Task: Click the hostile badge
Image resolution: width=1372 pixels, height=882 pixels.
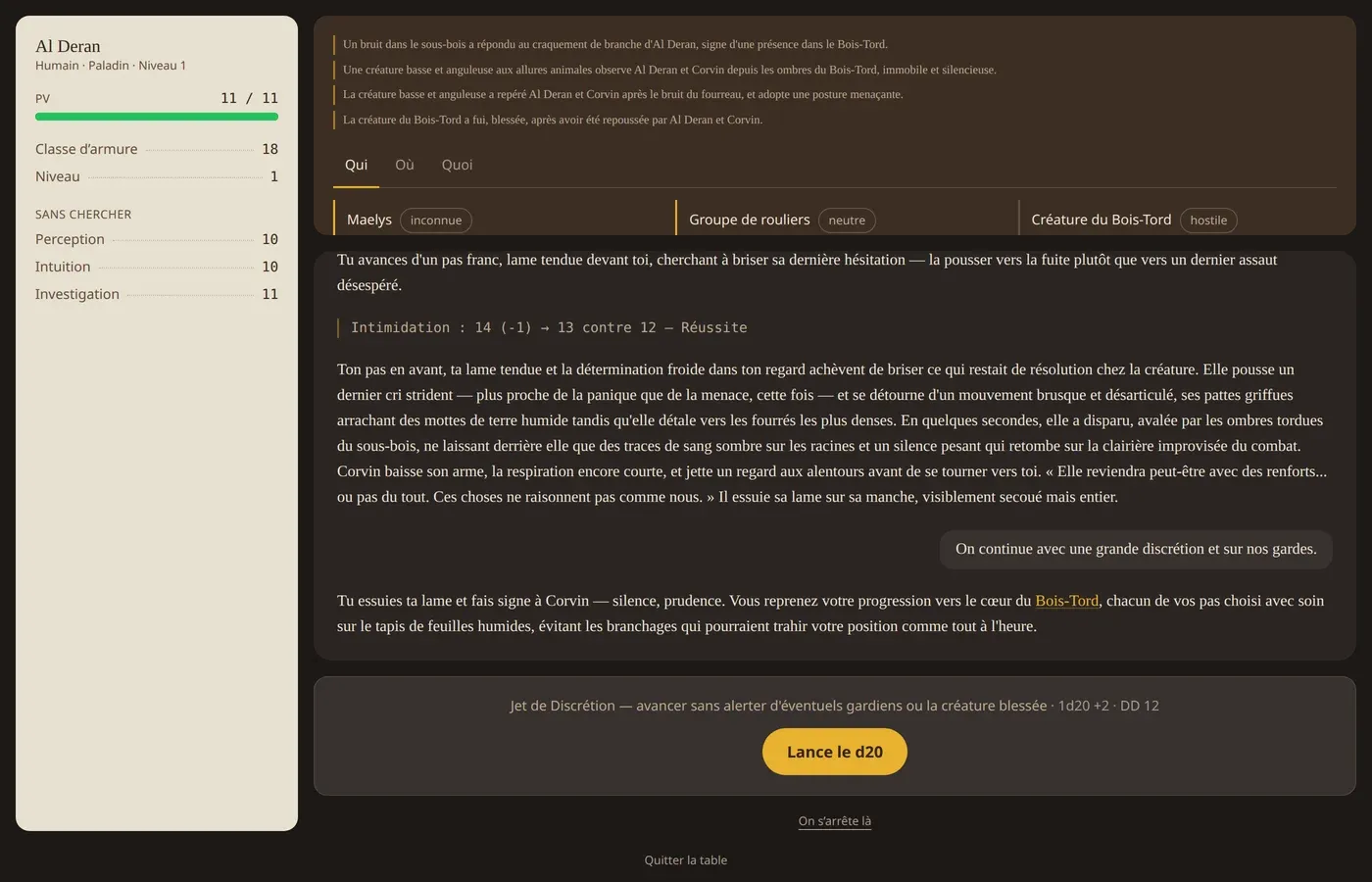Action: [x=1208, y=220]
